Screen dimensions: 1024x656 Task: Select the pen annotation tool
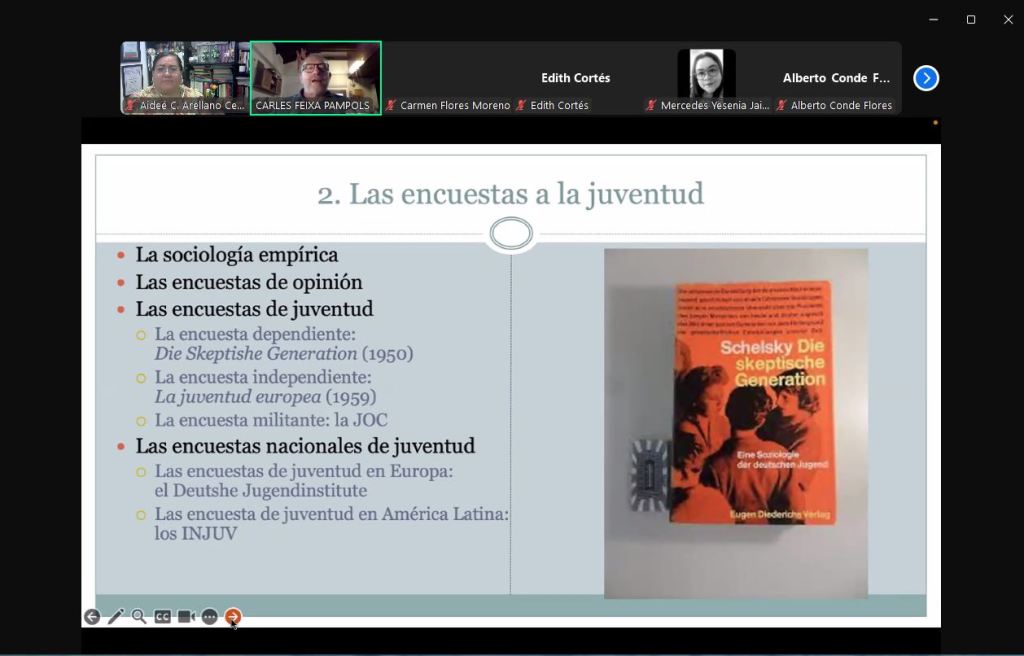point(116,617)
